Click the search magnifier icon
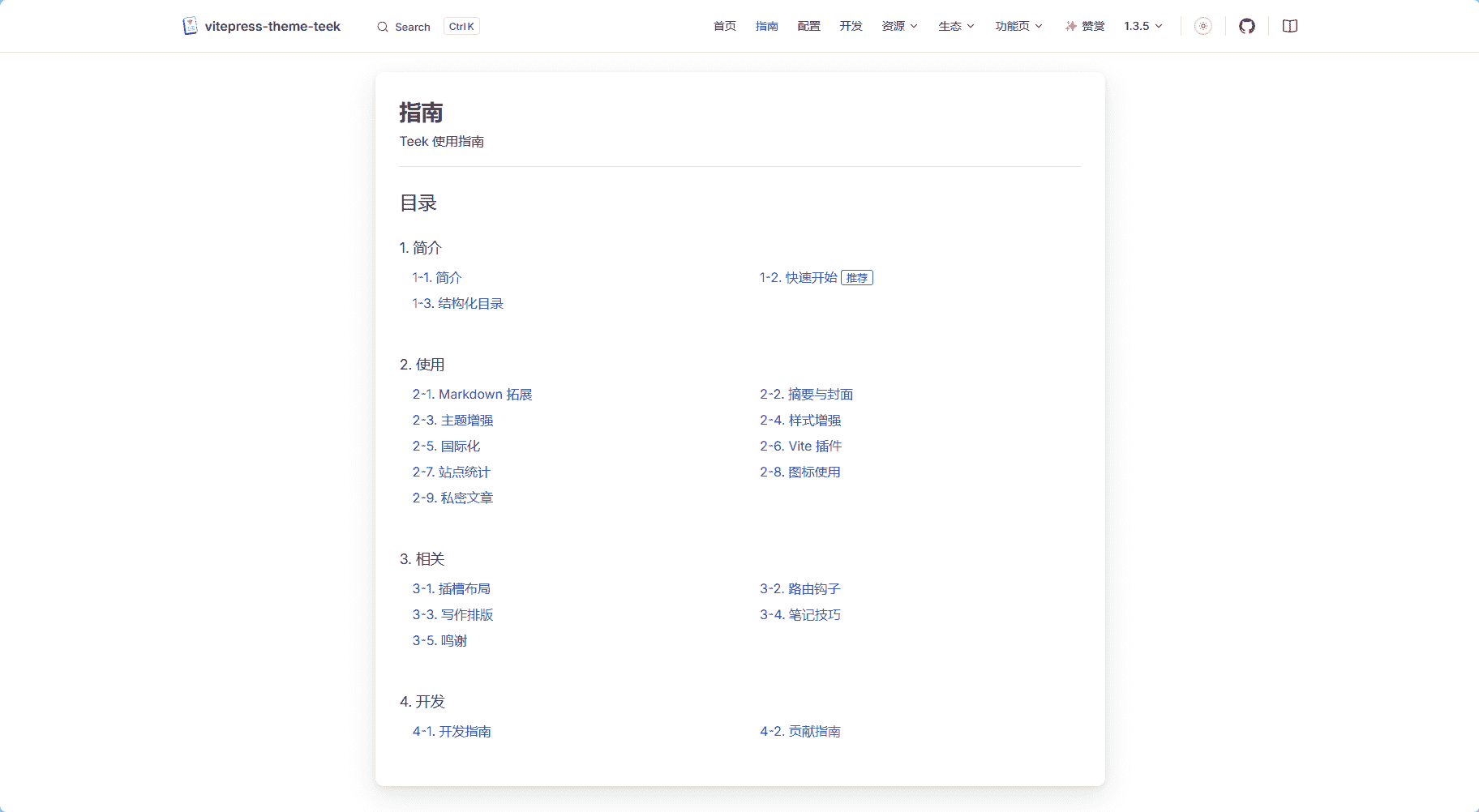The width and height of the screenshot is (1479, 812). [x=381, y=26]
